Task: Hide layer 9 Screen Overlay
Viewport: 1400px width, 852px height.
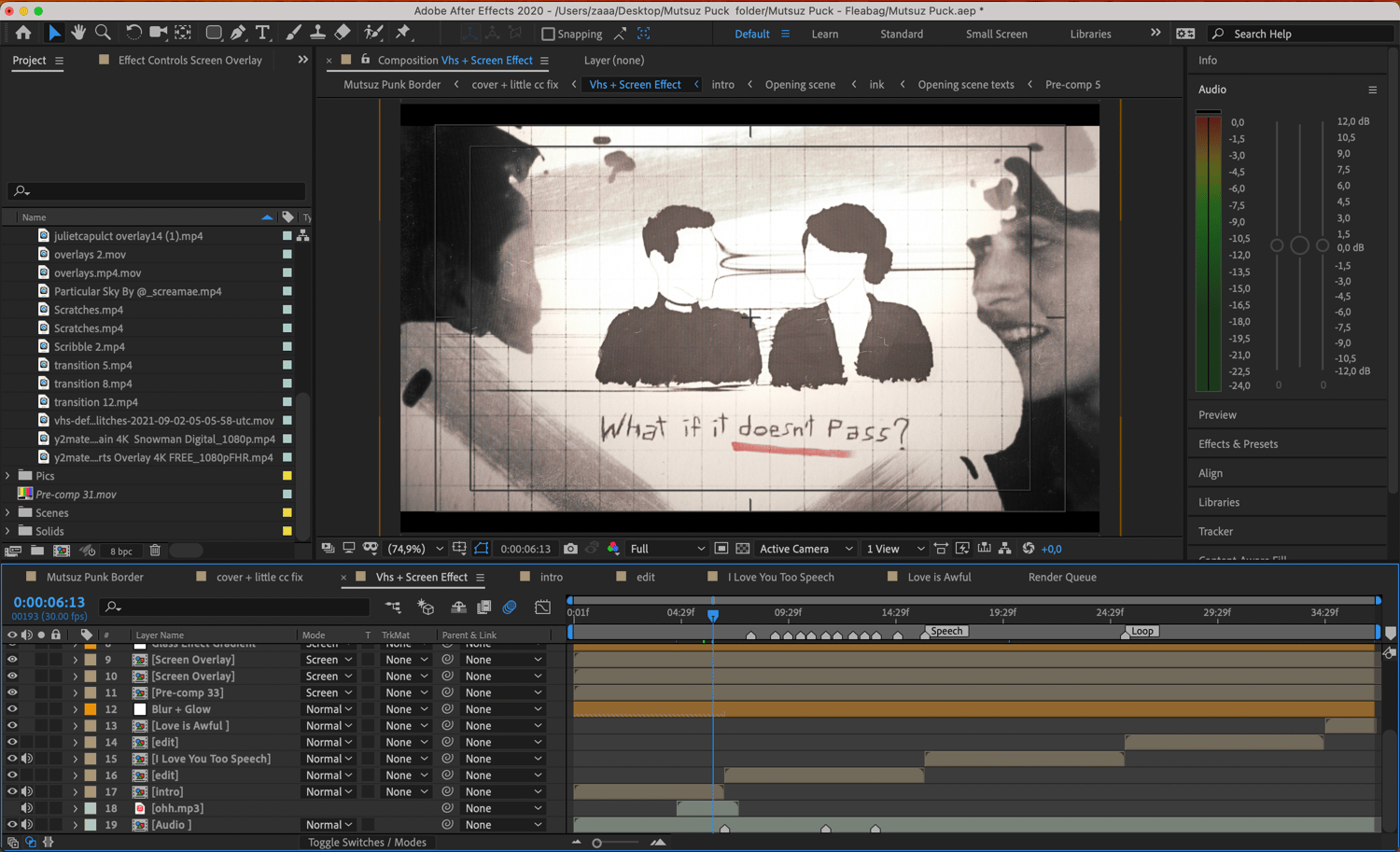Action: [x=12, y=660]
